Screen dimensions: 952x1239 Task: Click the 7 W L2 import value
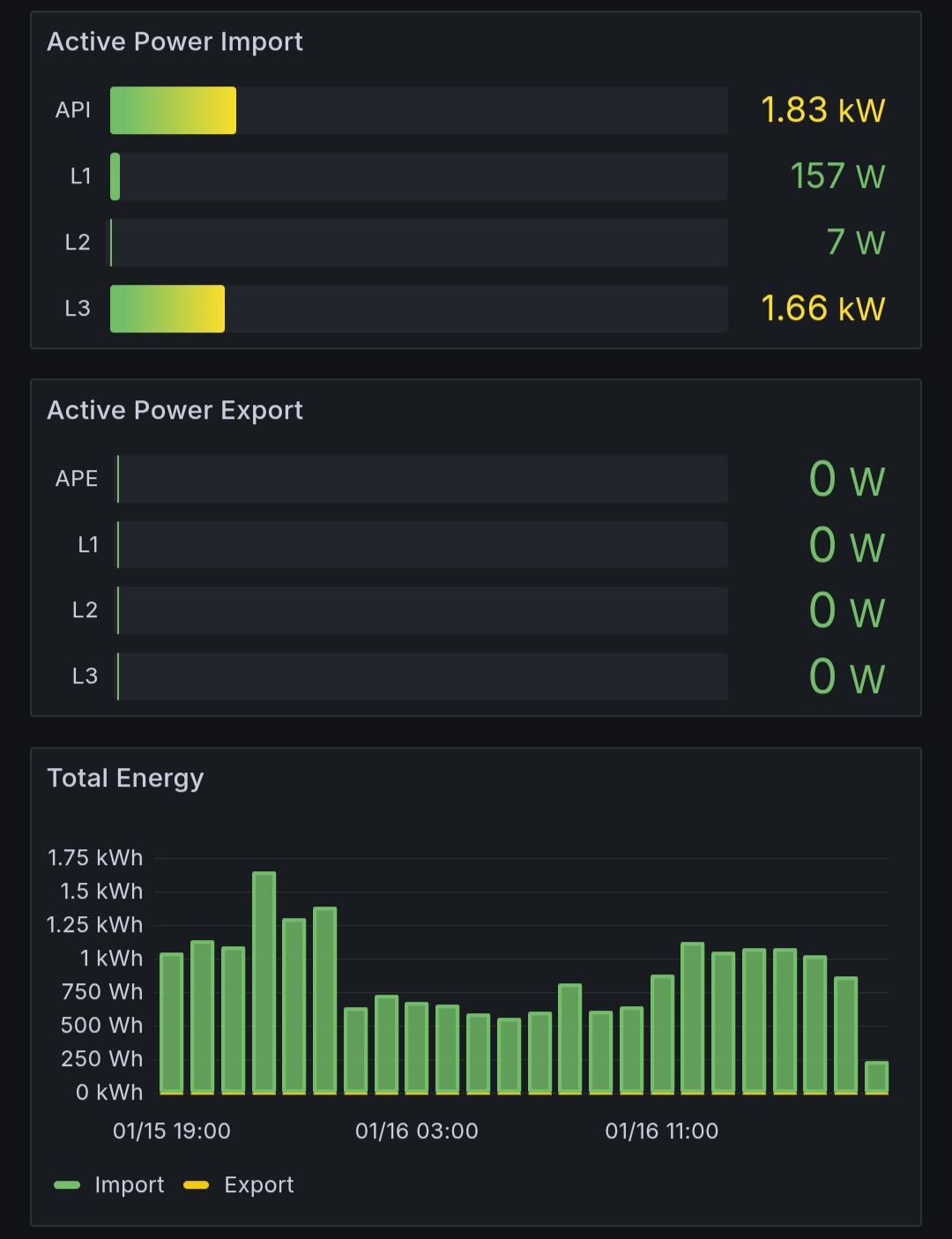click(x=855, y=243)
